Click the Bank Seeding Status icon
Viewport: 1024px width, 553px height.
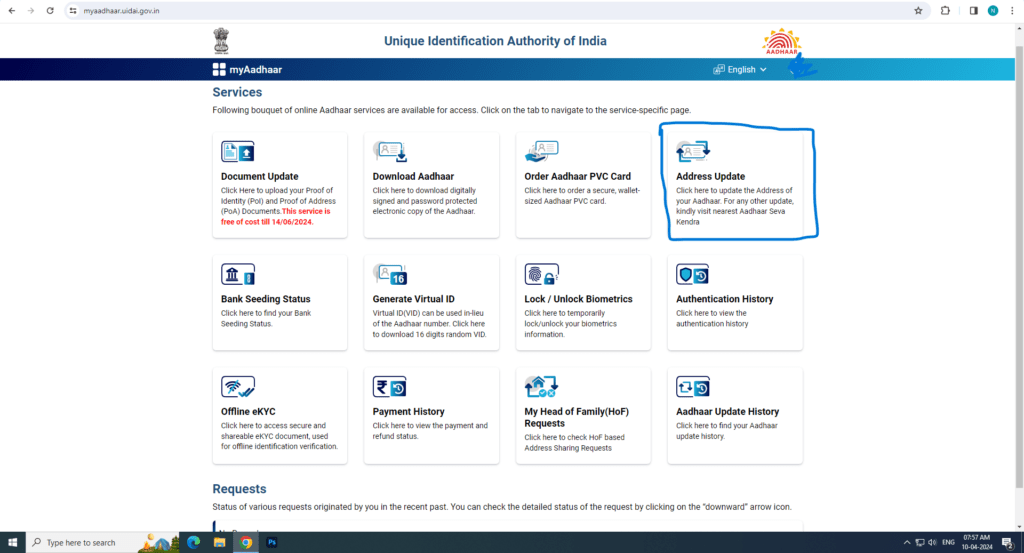tap(237, 274)
